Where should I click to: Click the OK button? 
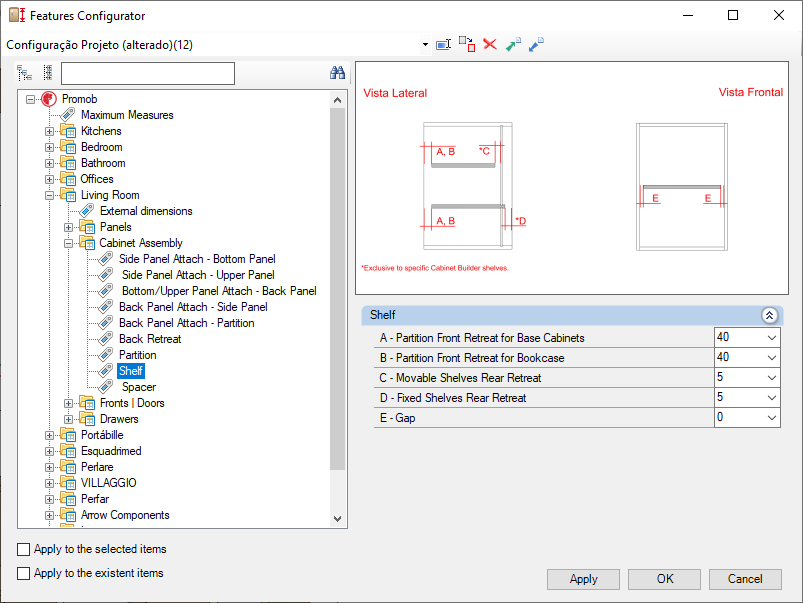coord(664,579)
